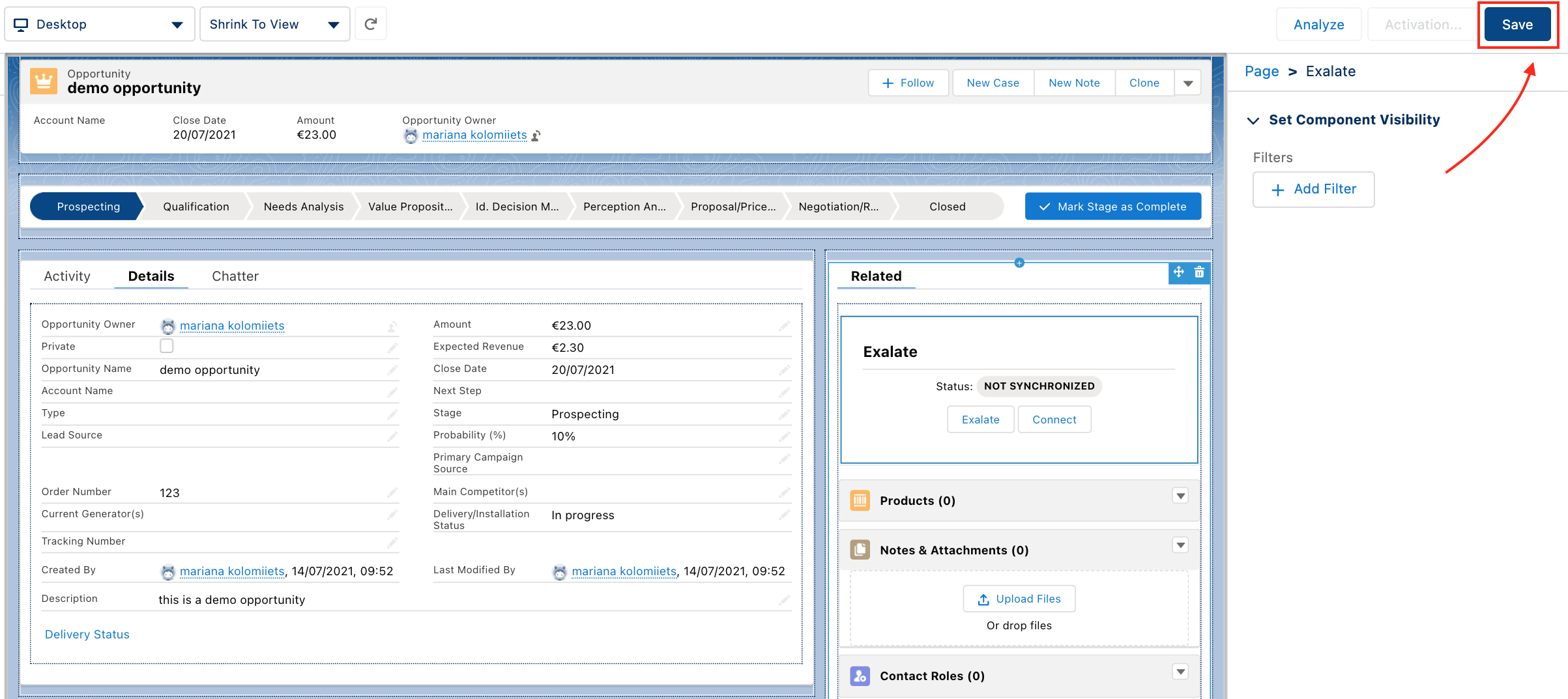Open the Notes & Attachments dropdown arrow
This screenshot has width=1568, height=699.
[x=1180, y=545]
